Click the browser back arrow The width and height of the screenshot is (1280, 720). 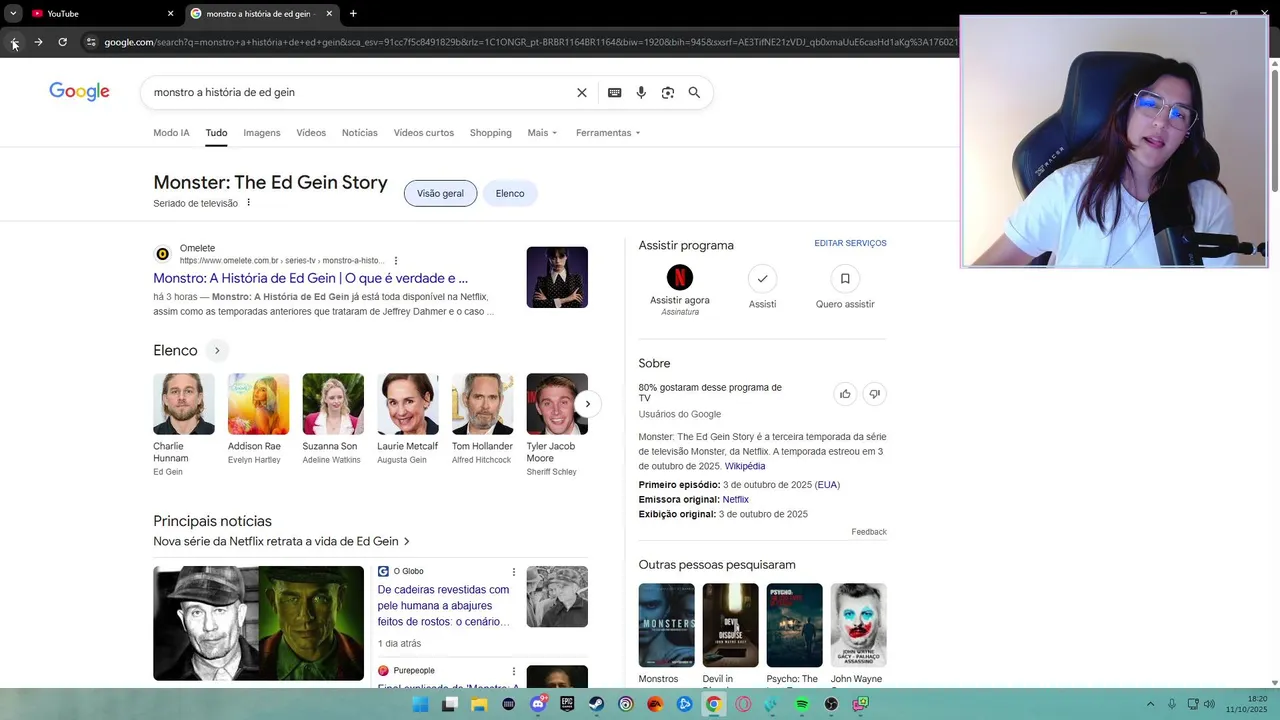coord(14,42)
